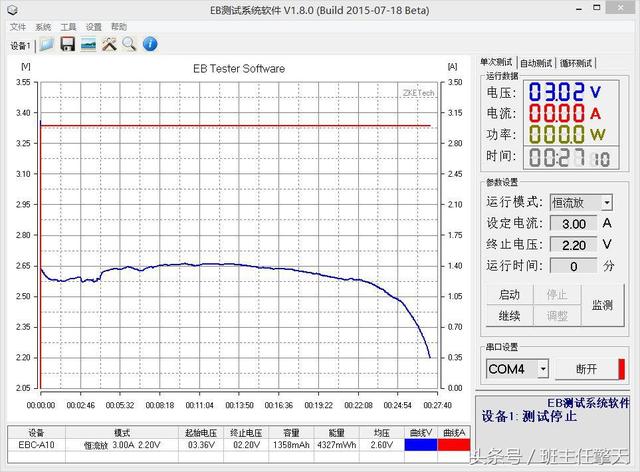Select the 设备1 toolbar label

coord(20,46)
